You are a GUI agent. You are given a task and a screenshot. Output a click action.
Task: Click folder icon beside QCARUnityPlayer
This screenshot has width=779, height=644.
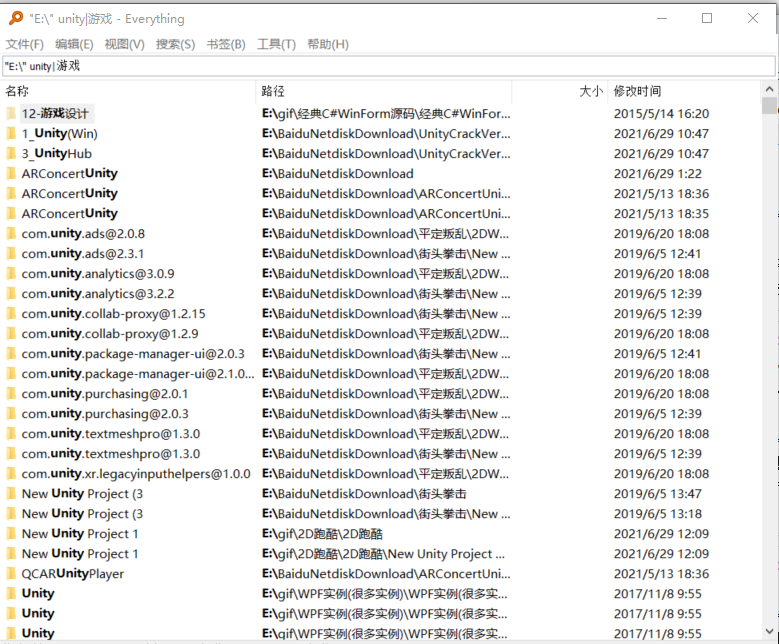(x=11, y=574)
